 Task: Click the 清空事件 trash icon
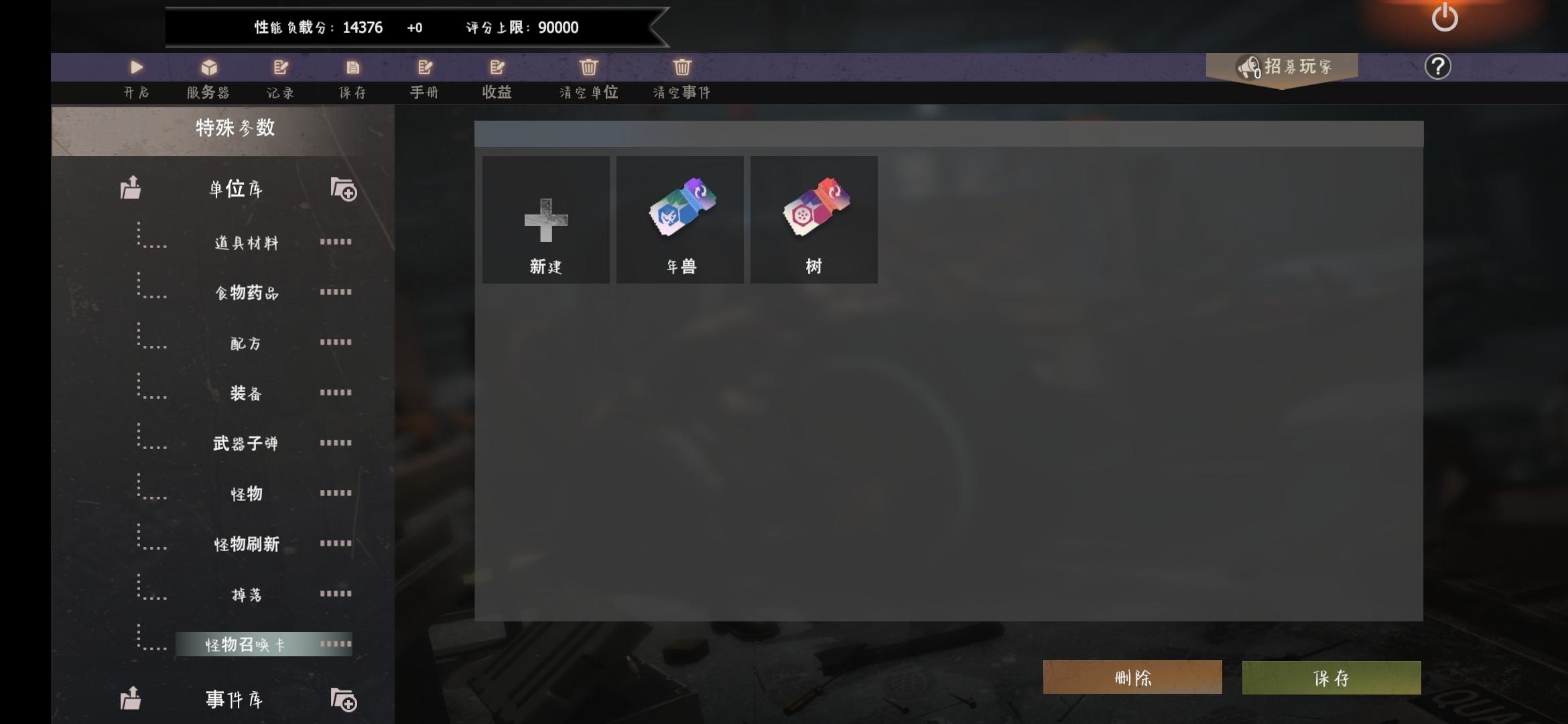point(682,67)
